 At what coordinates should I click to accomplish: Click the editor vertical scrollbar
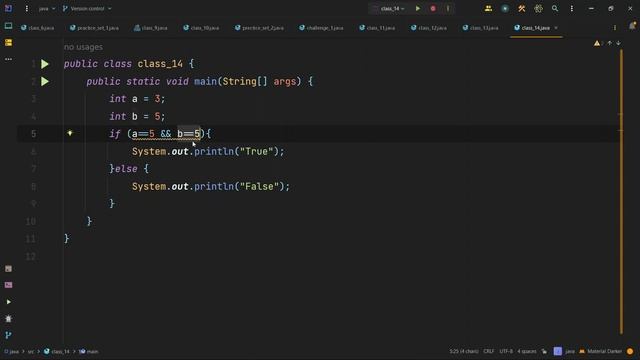click(x=621, y=191)
